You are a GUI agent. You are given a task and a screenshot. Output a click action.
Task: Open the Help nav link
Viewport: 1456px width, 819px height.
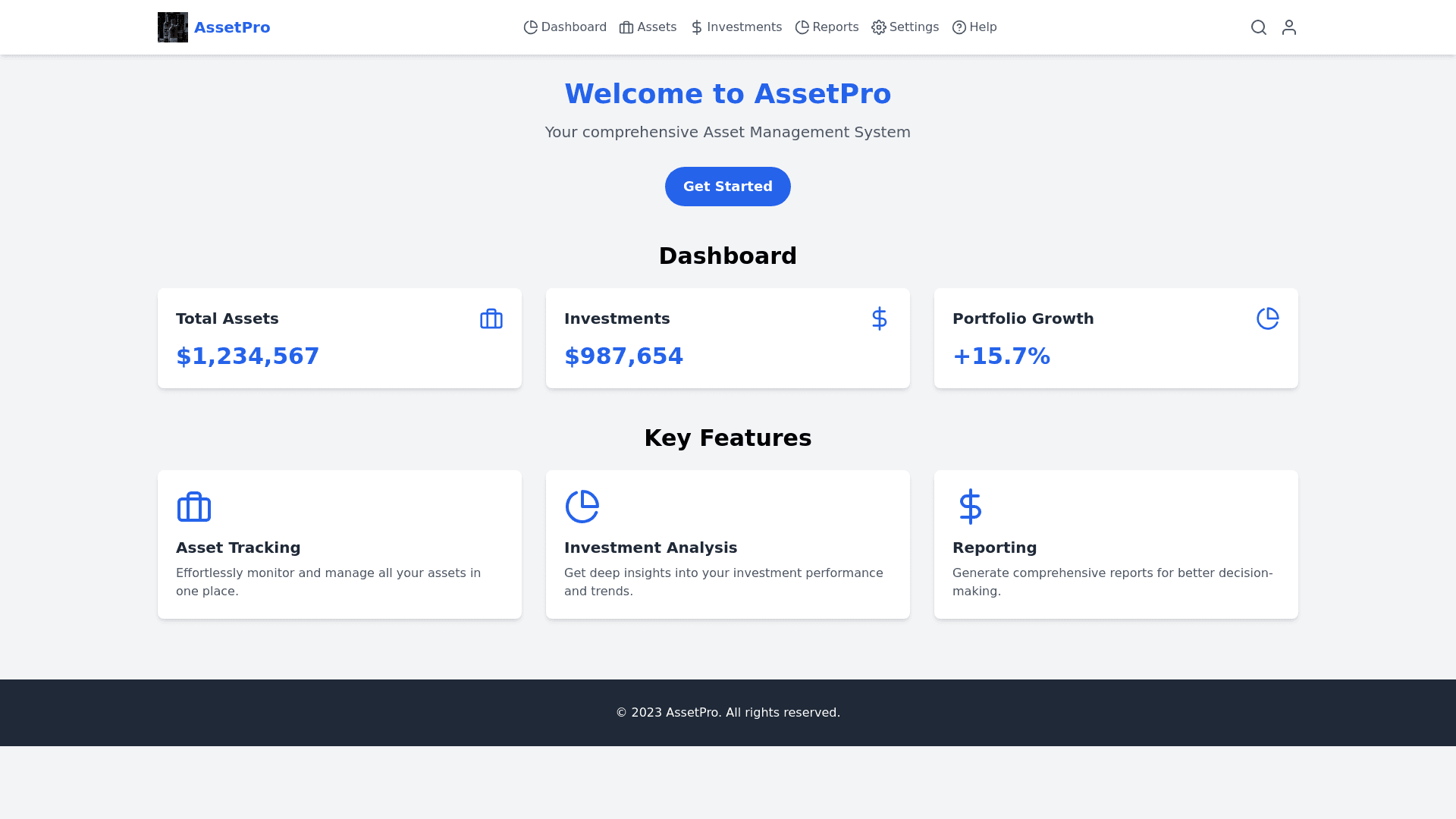pos(974,27)
